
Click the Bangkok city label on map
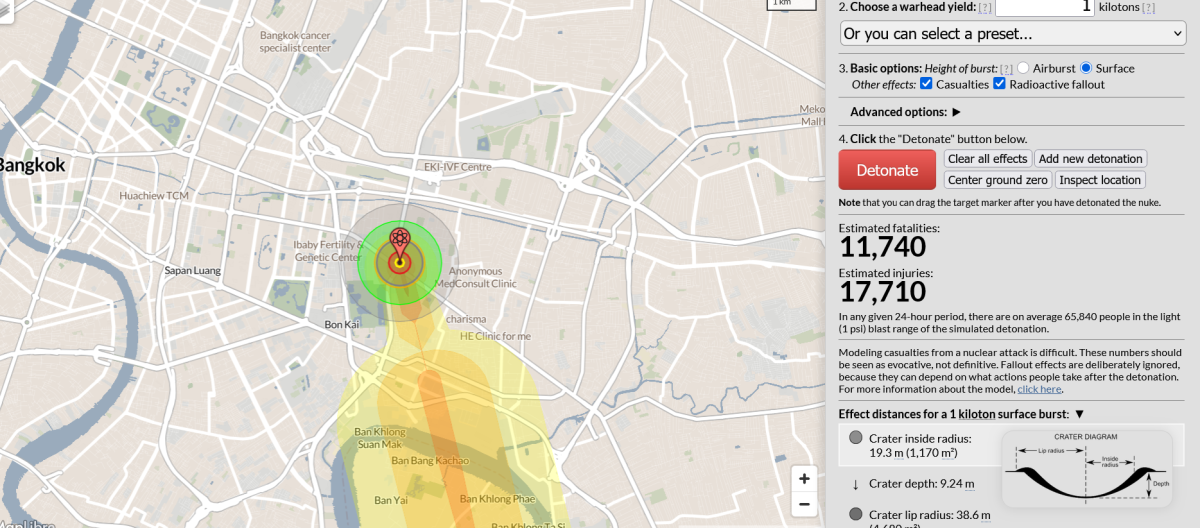32,165
